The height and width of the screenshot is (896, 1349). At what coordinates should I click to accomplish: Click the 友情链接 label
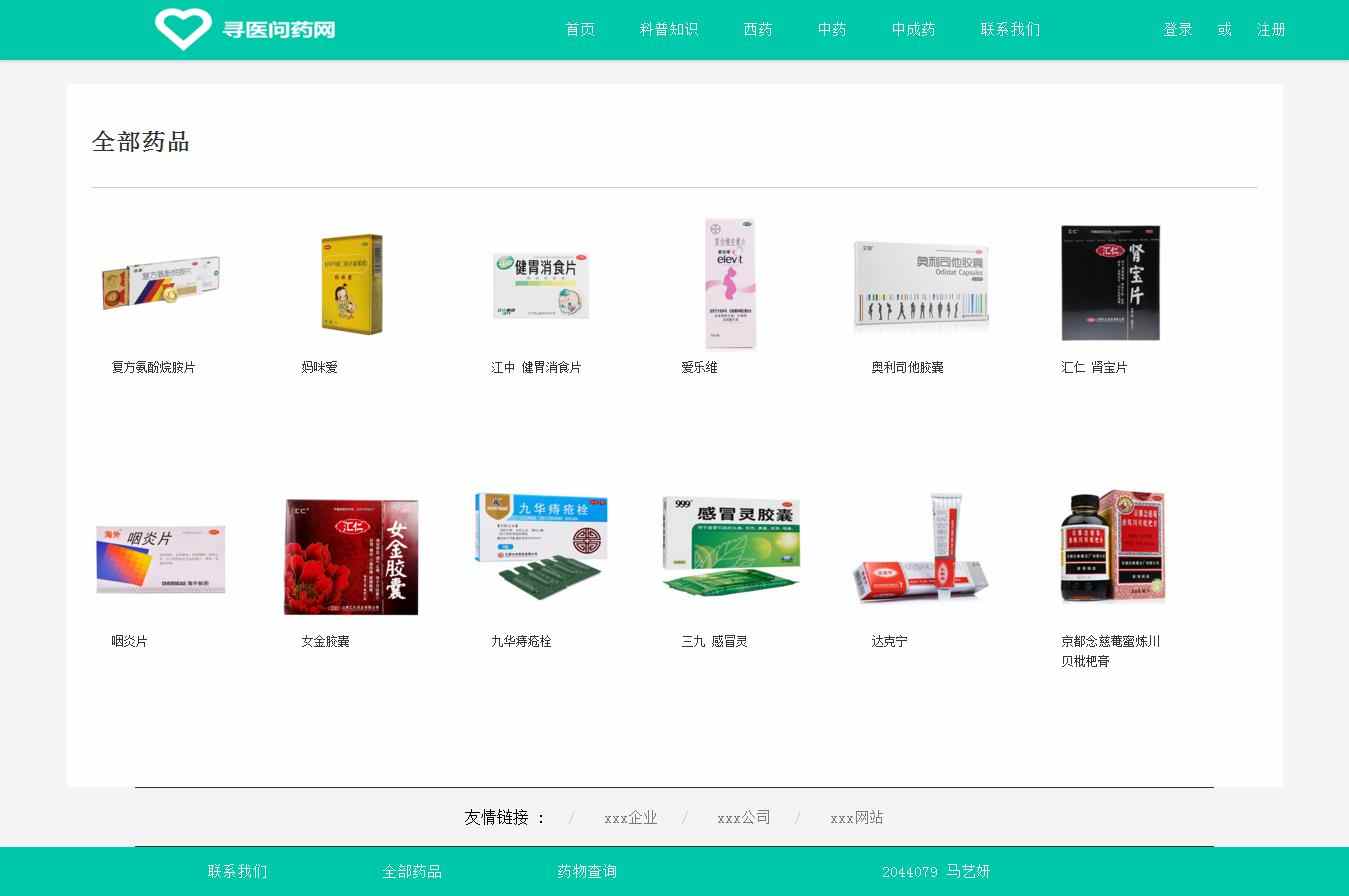(505, 818)
